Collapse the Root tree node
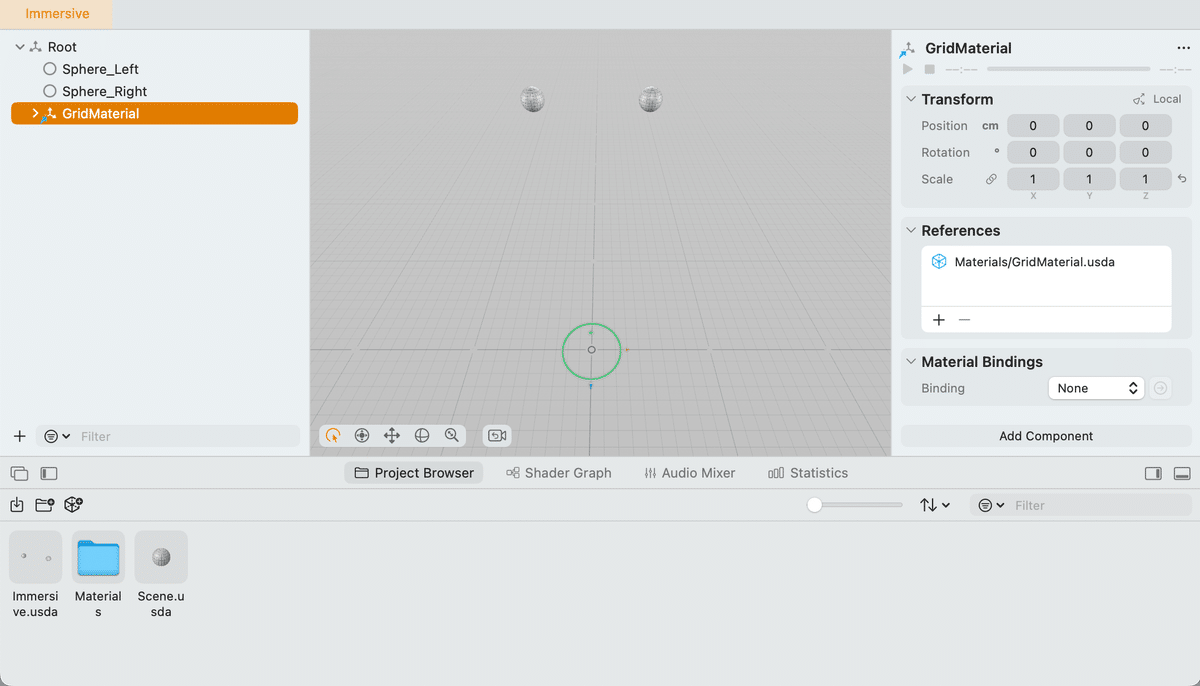This screenshot has width=1200, height=686. point(19,47)
